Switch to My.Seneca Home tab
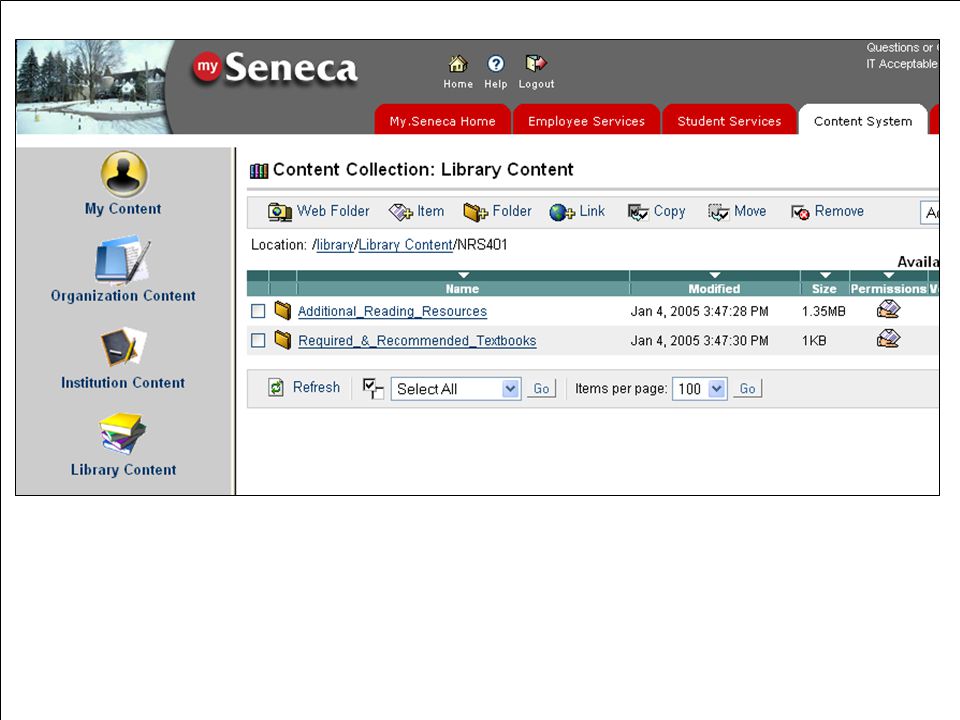The height and width of the screenshot is (720, 960). coord(443,120)
